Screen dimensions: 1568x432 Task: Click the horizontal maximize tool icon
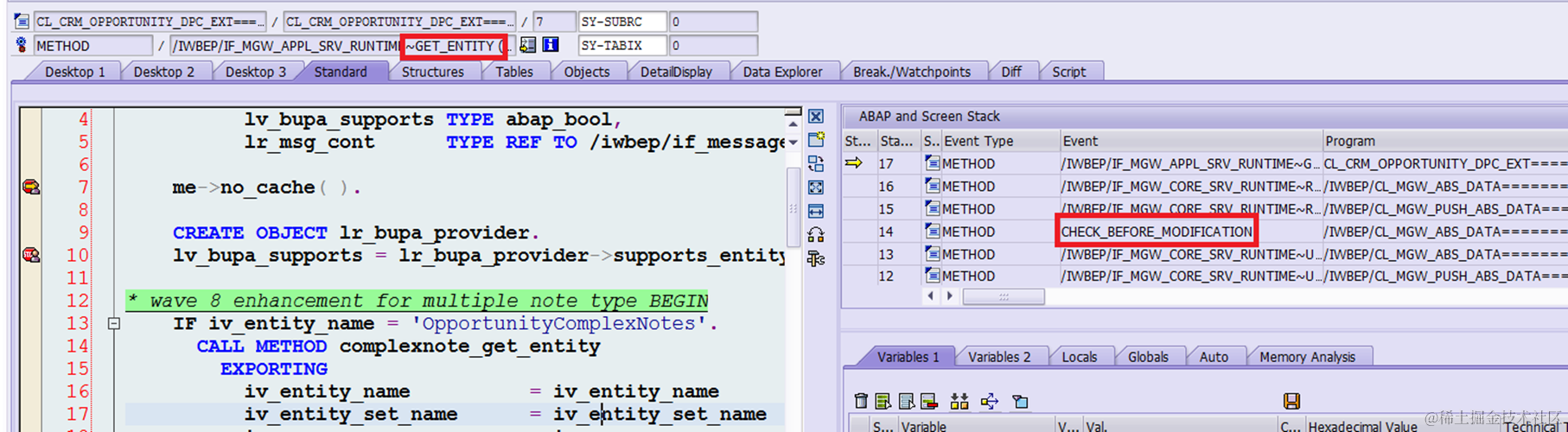pyautogui.click(x=816, y=211)
